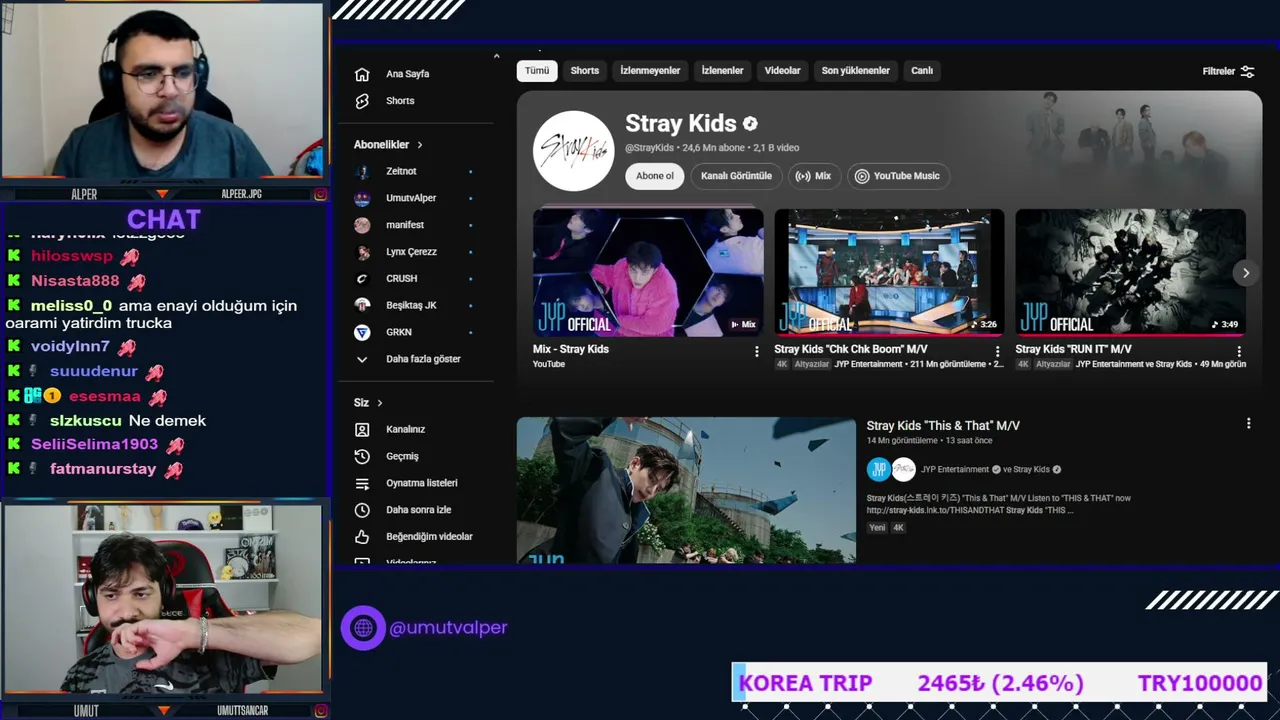Play the Chk Chk Boom M/V thumbnail

[x=889, y=273]
